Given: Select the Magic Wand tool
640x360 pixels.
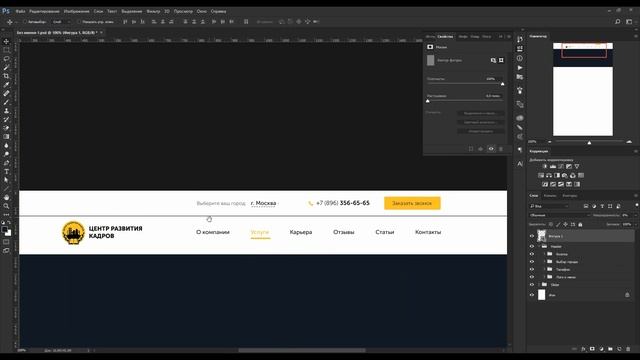Looking at the screenshot, I should 6,67.
